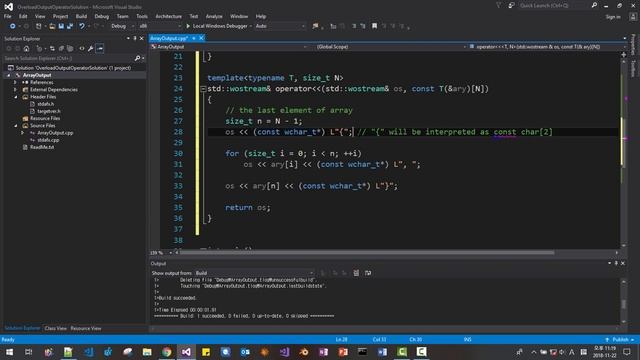Viewport: 640px width, 360px height.
Task: Expand External Dependencies node
Action: (x=15, y=89)
